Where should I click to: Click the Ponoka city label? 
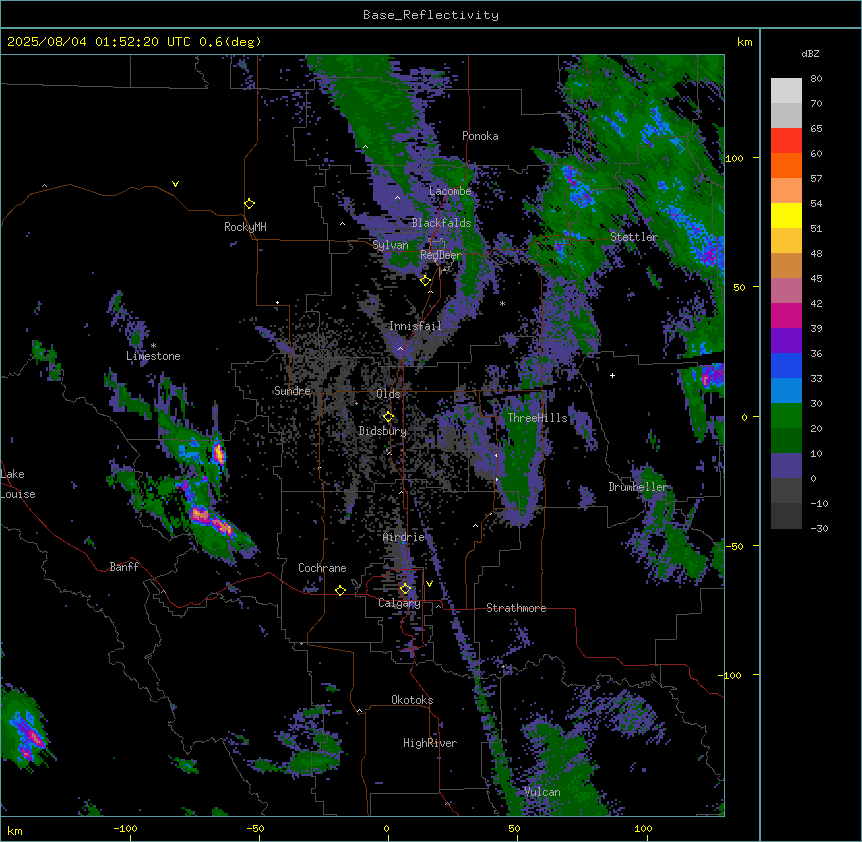pos(480,136)
